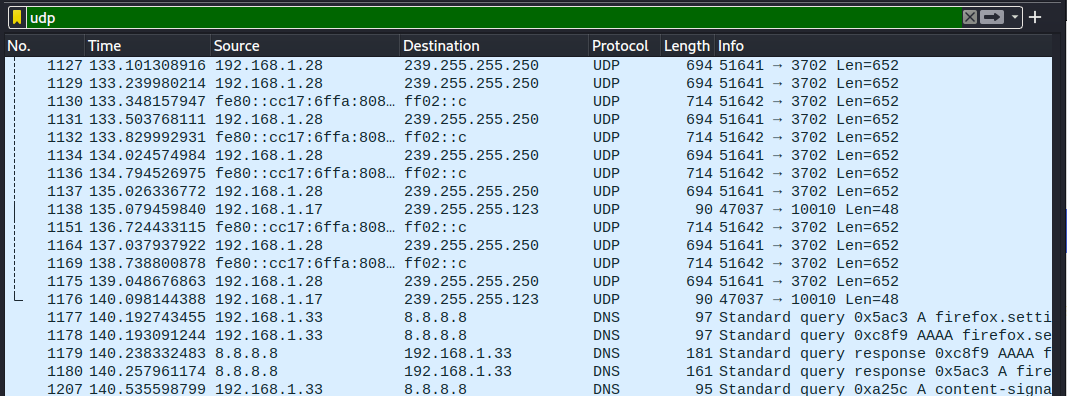
Task: Click the Info column header
Action: coord(883,46)
